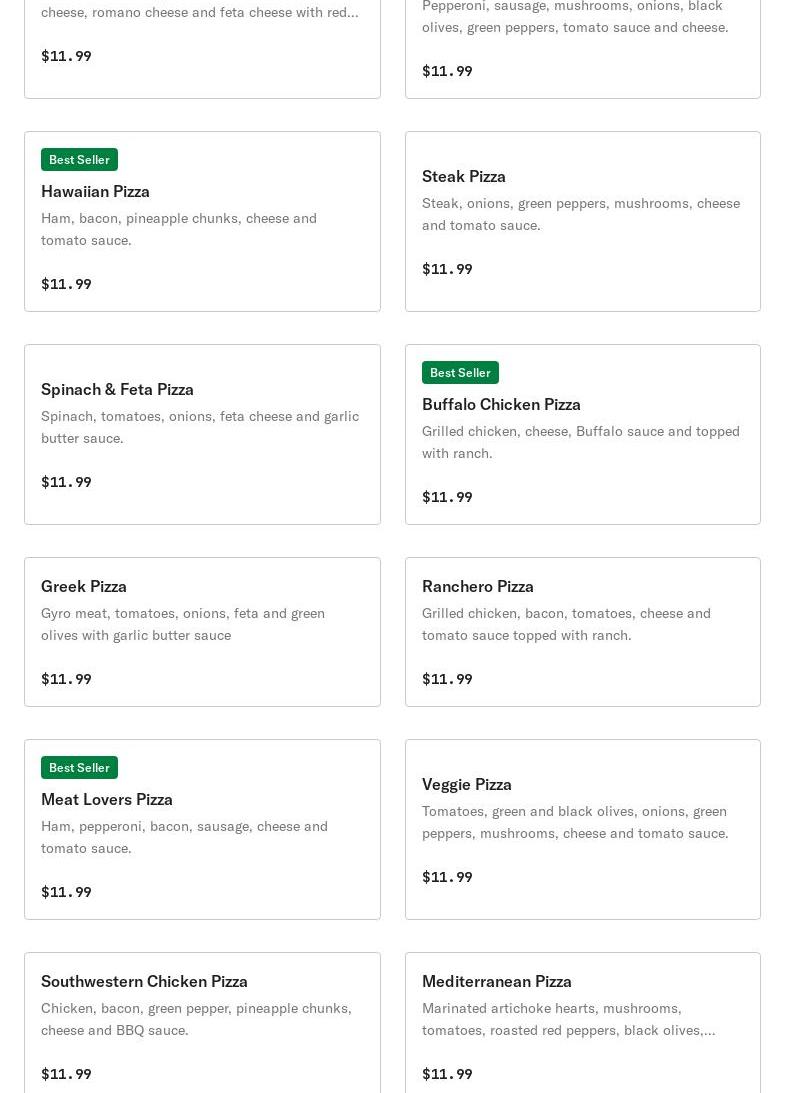Click the Best Seller badge above Meat Lovers Pizza
The height and width of the screenshot is (1093, 785).
pyautogui.click(x=79, y=768)
